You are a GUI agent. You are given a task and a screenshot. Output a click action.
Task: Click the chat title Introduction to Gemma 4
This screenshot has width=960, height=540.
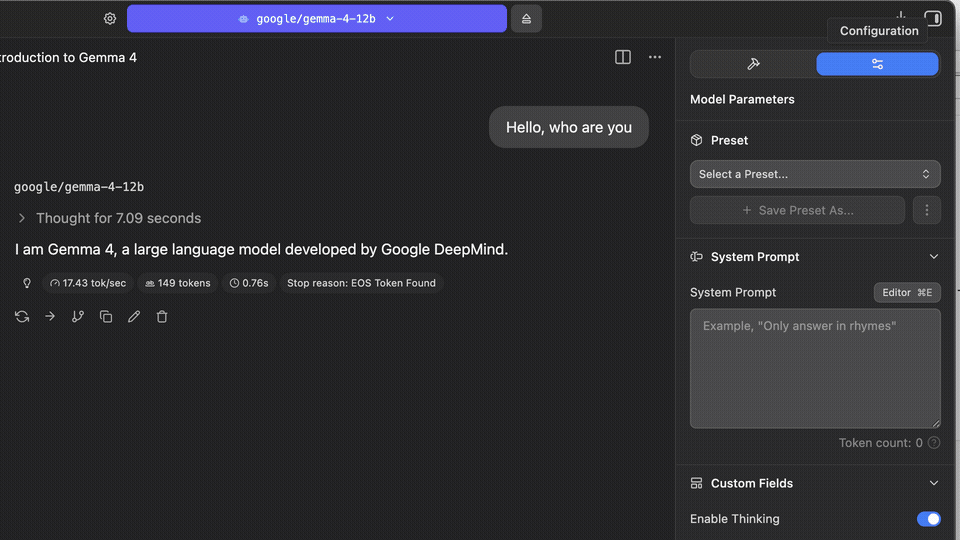pos(68,58)
